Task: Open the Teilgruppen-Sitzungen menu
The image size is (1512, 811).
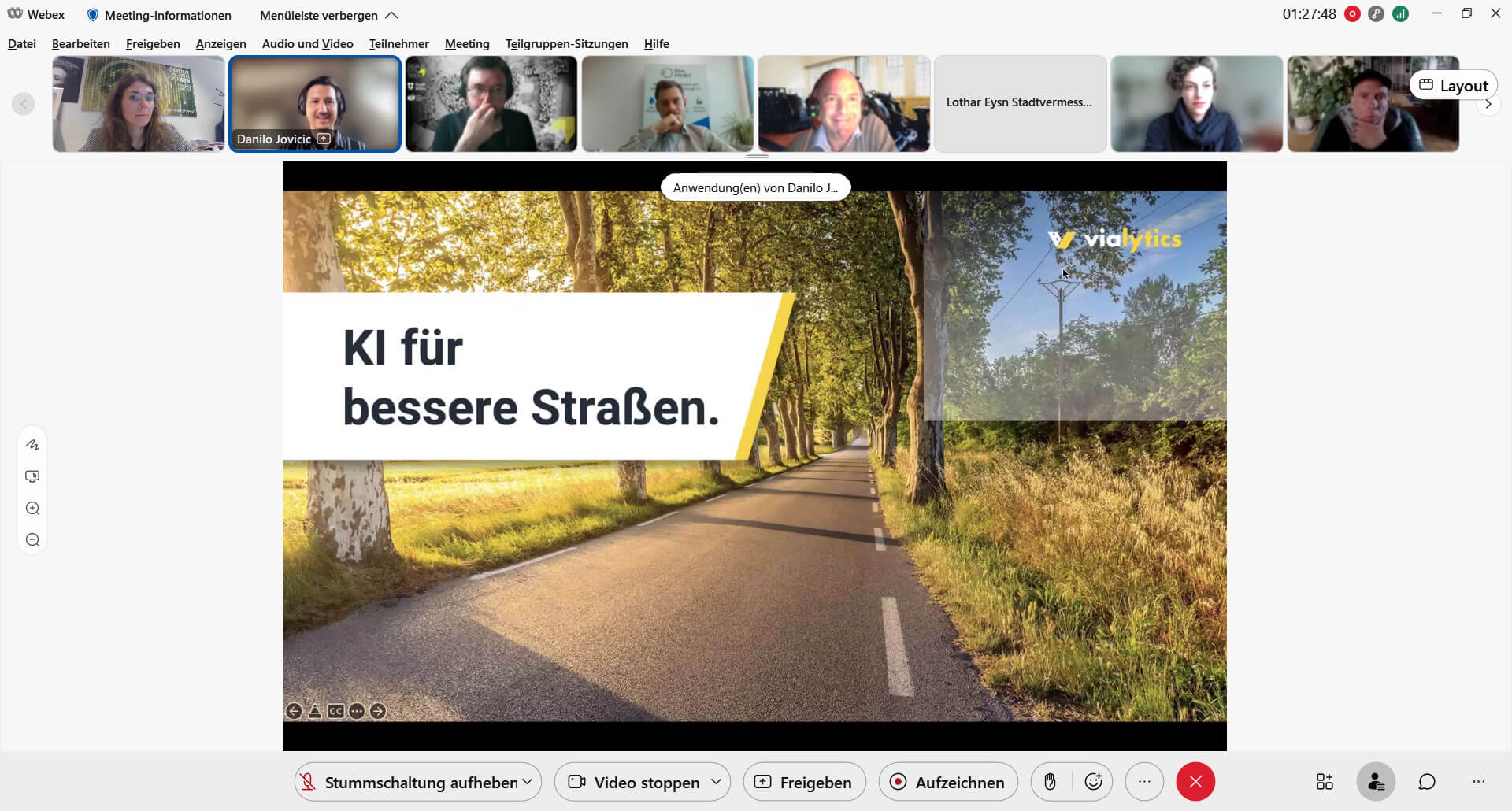Action: 566,44
